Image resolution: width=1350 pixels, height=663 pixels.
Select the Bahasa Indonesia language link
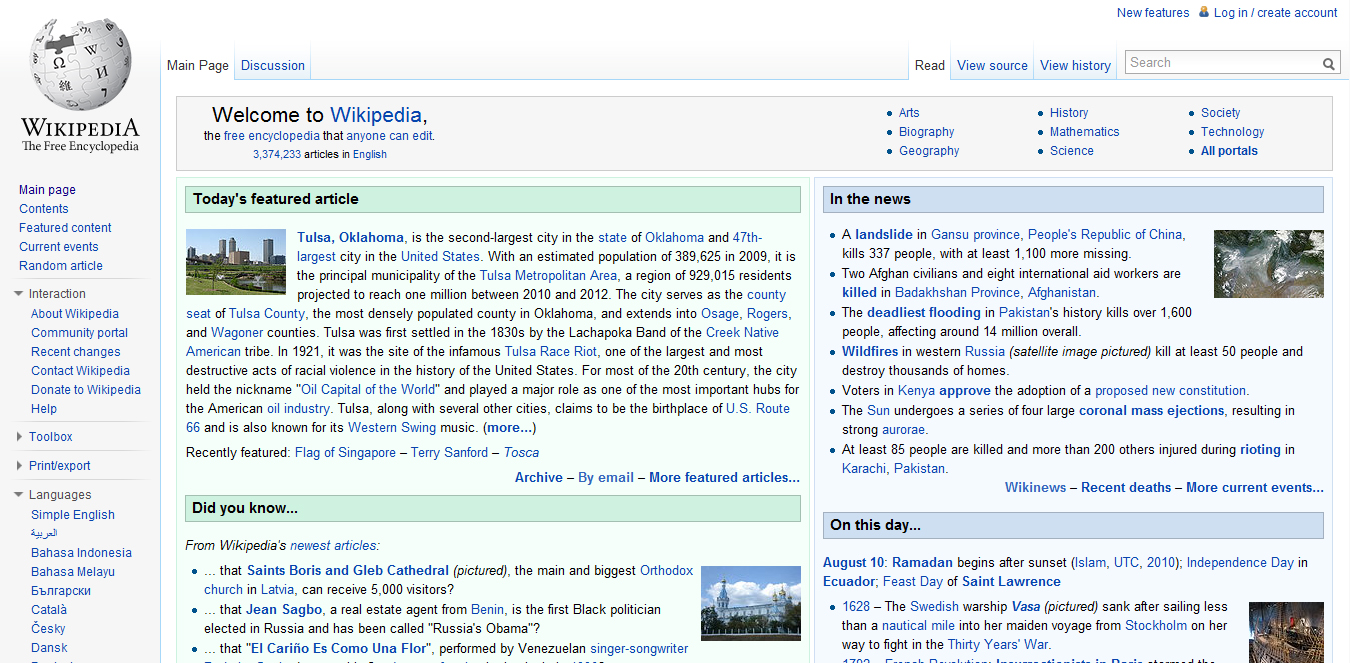pos(81,553)
